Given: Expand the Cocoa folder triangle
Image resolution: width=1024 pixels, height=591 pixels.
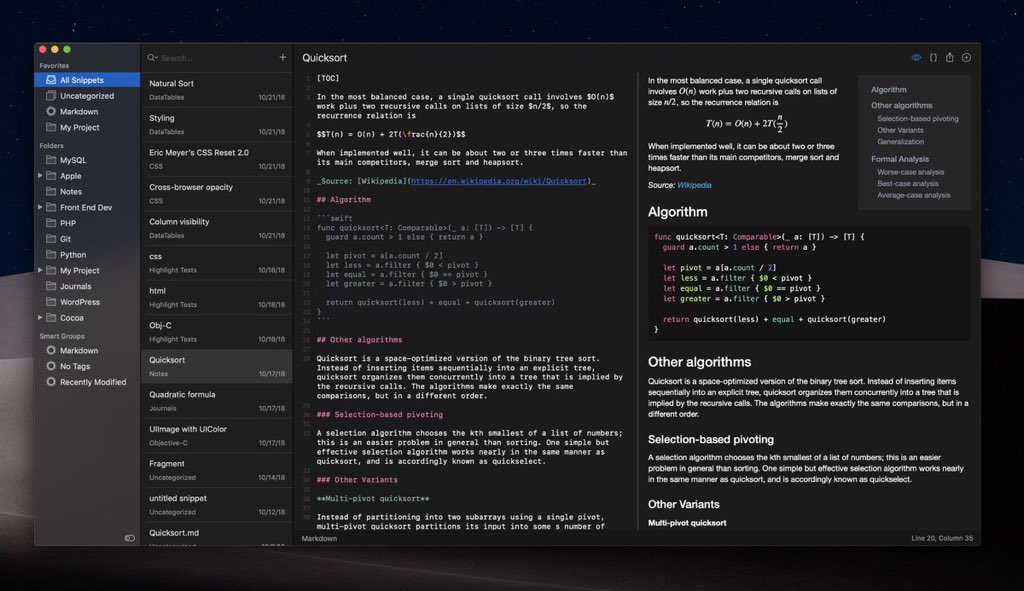Looking at the screenshot, I should (40, 317).
